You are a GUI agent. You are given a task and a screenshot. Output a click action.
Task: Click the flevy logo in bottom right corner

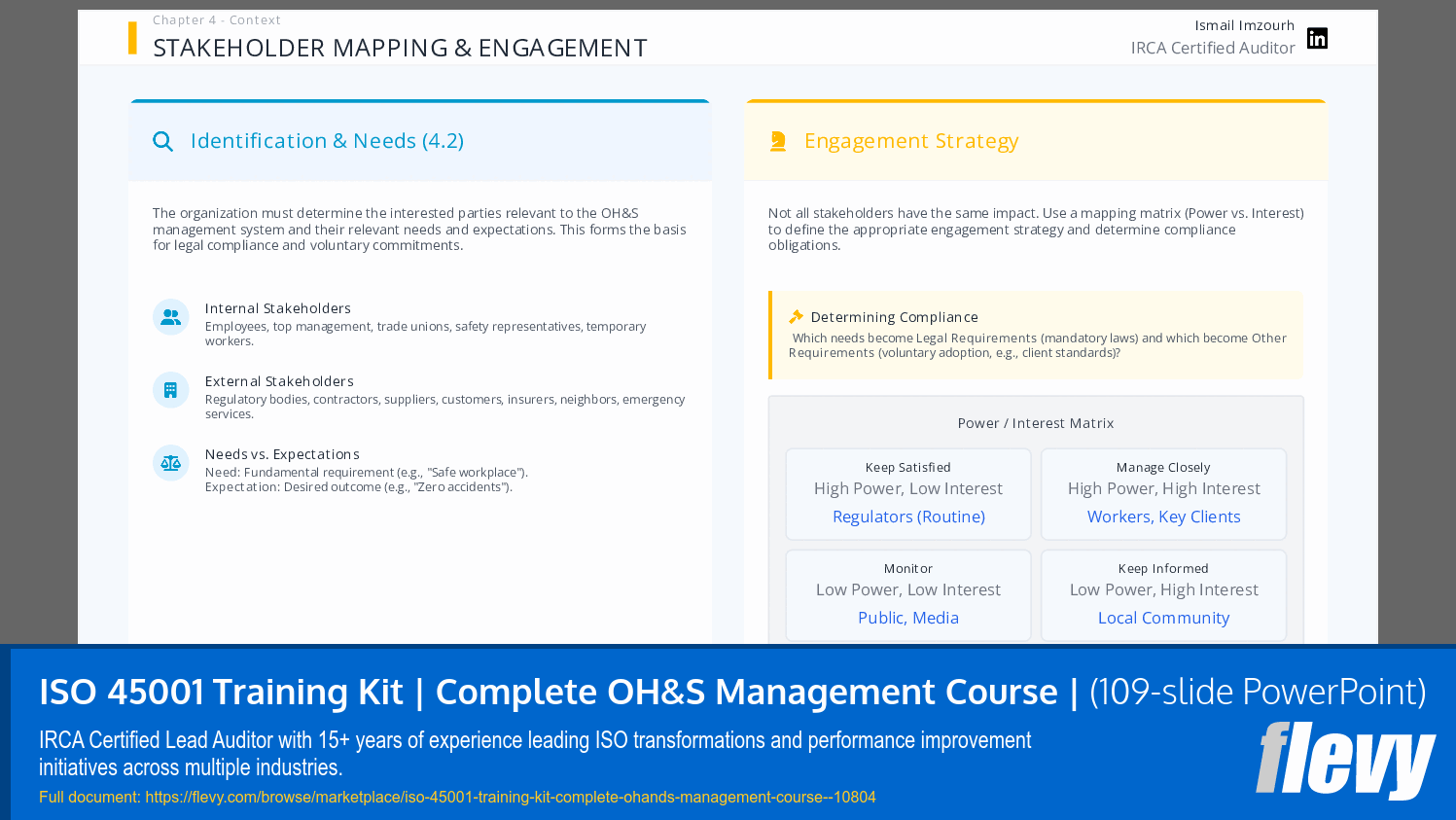pyautogui.click(x=1346, y=759)
